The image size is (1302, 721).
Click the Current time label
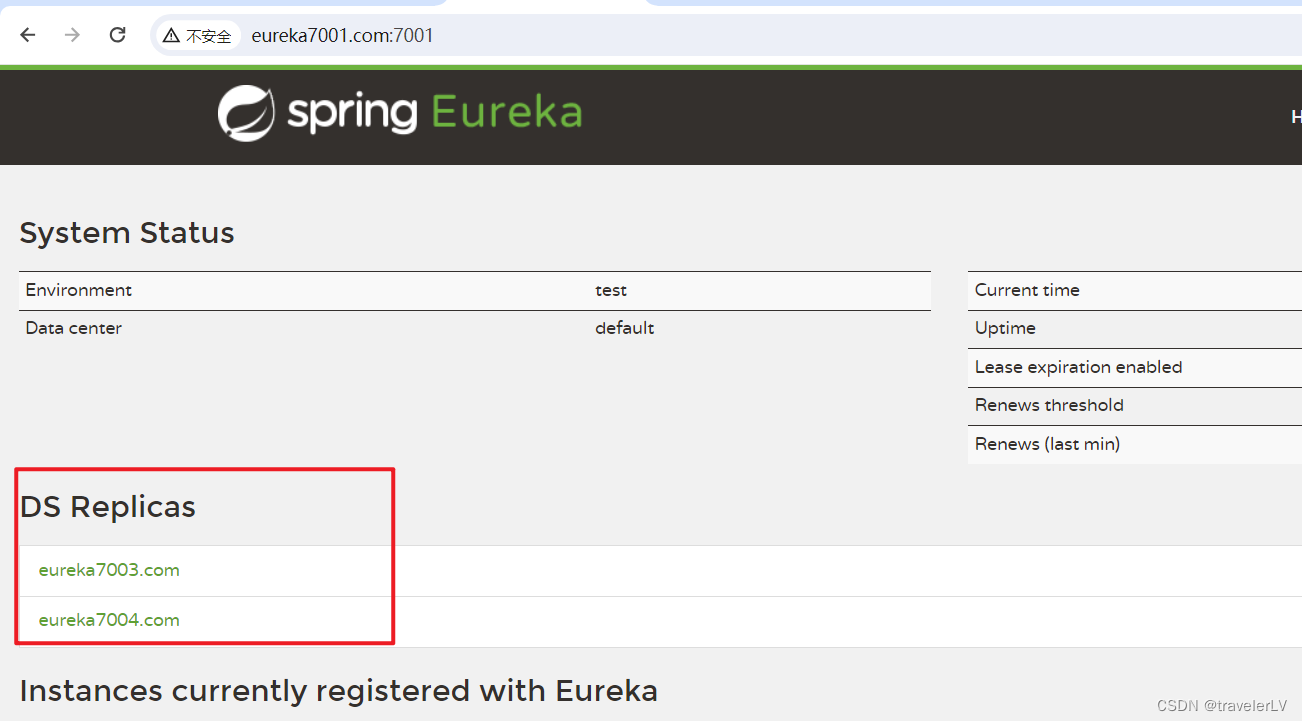coord(1027,290)
